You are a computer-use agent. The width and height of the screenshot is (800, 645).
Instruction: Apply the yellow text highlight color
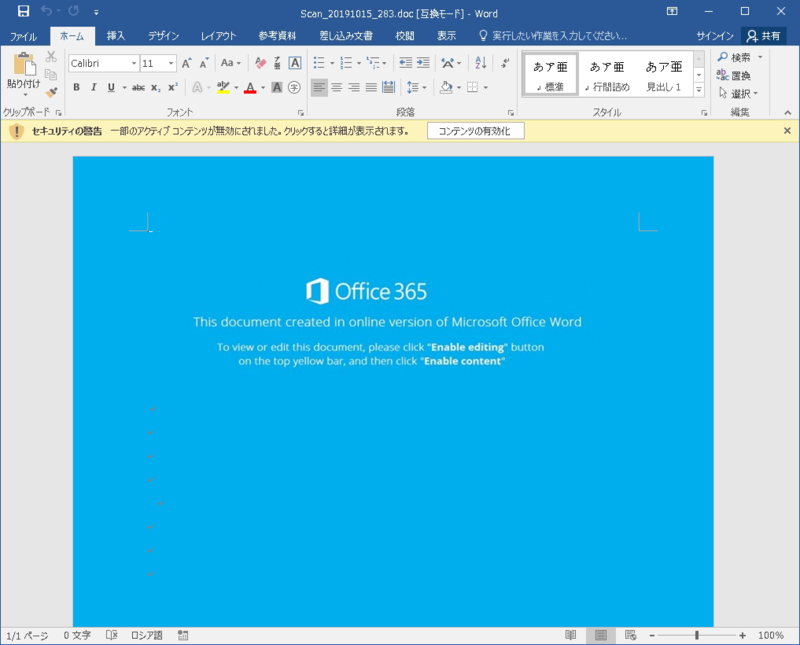223,87
